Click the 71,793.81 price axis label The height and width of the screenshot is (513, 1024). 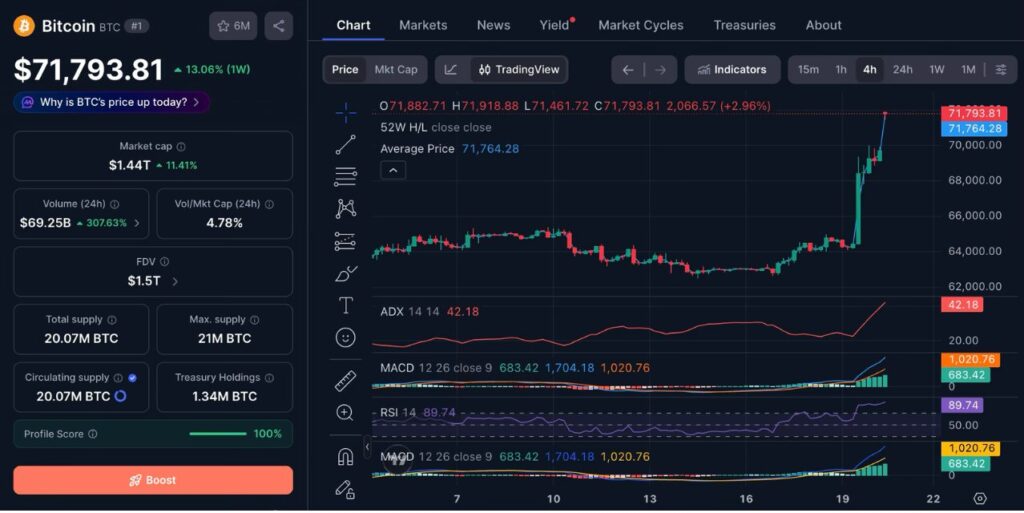(974, 113)
